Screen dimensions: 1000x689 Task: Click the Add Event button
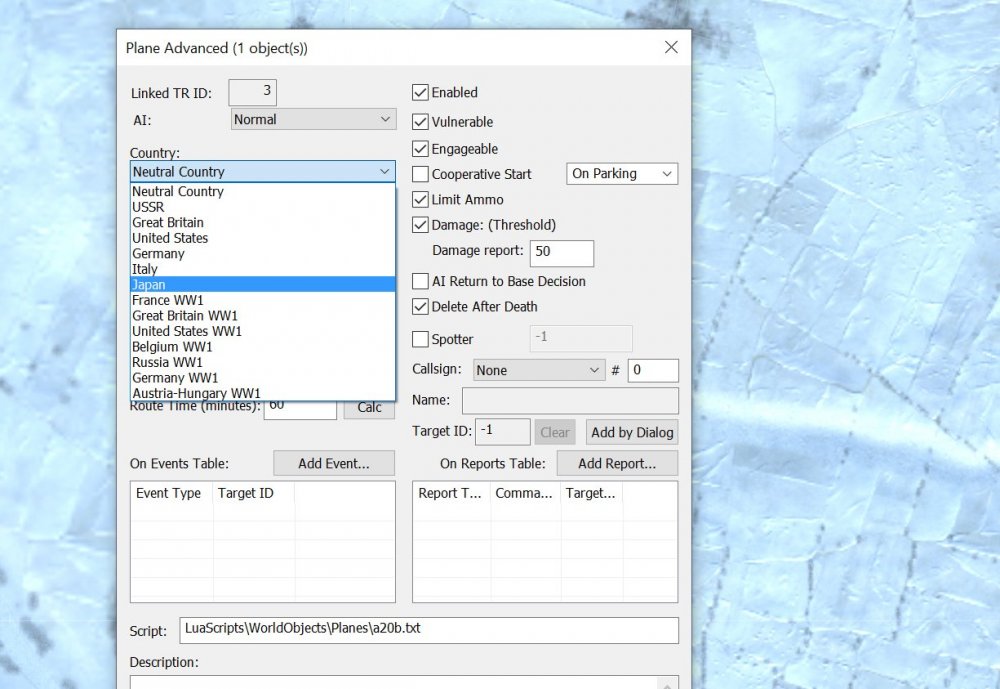[334, 464]
